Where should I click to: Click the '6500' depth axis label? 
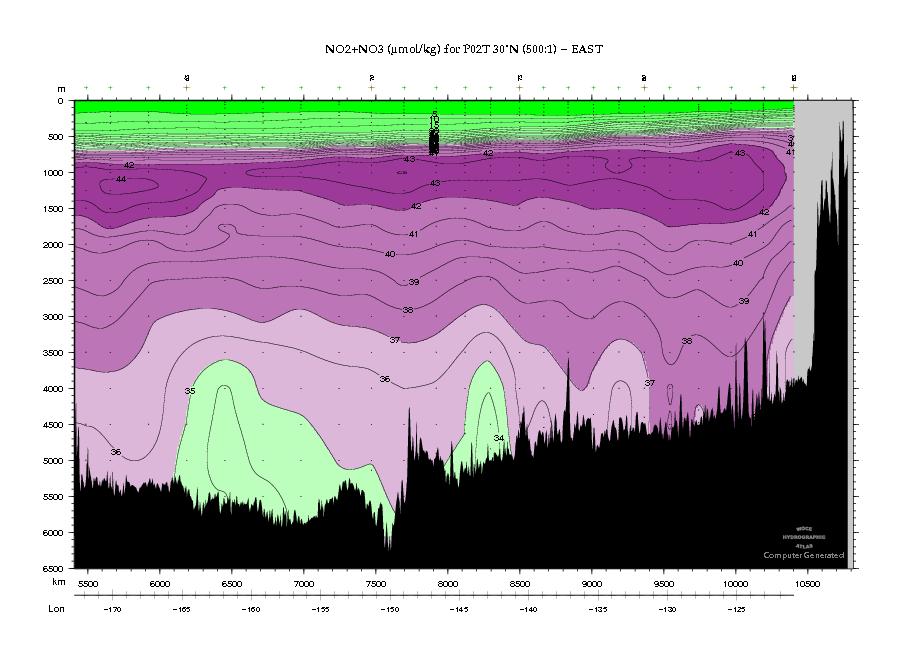point(53,568)
